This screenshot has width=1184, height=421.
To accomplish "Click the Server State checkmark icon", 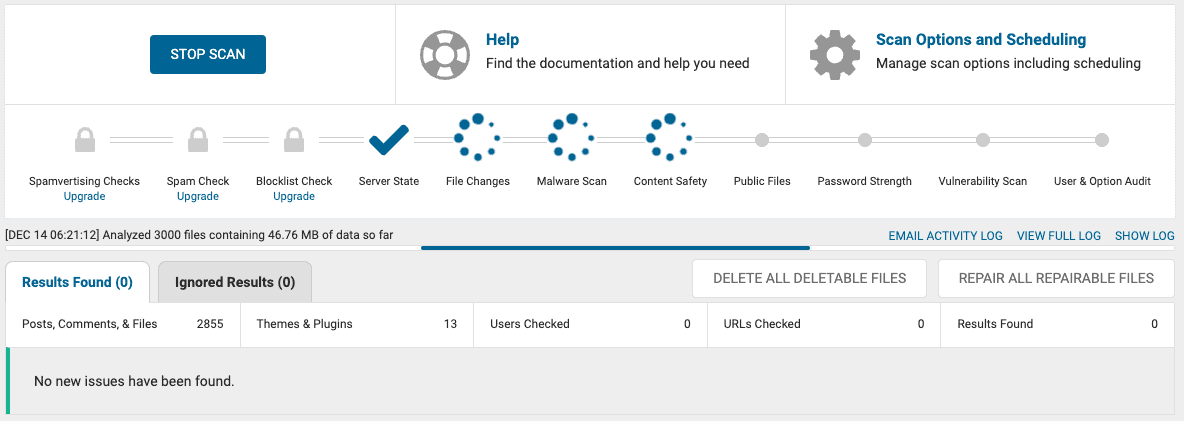I will (389, 140).
